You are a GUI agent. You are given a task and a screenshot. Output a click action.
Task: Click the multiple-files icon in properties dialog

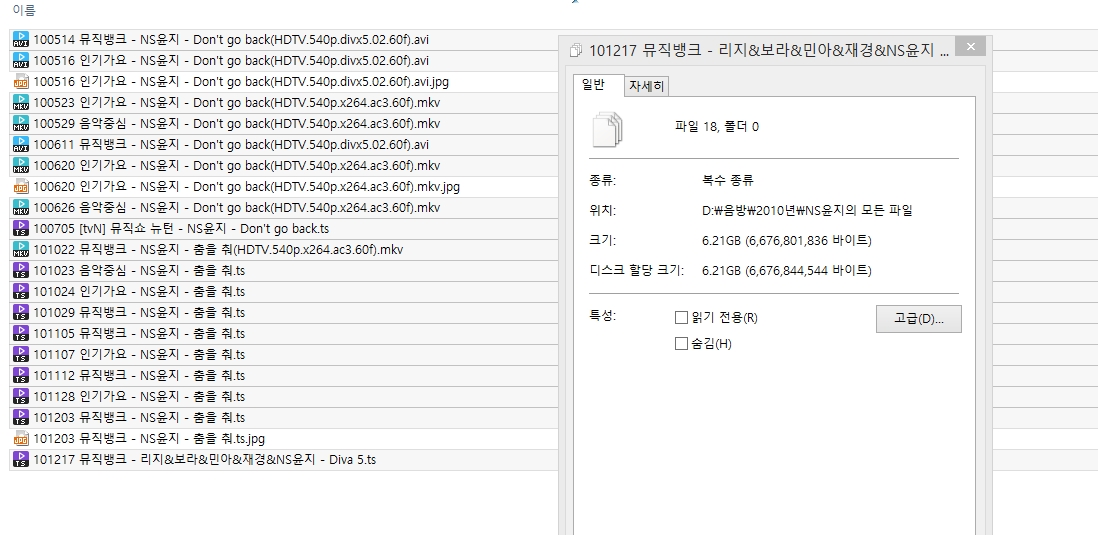608,129
